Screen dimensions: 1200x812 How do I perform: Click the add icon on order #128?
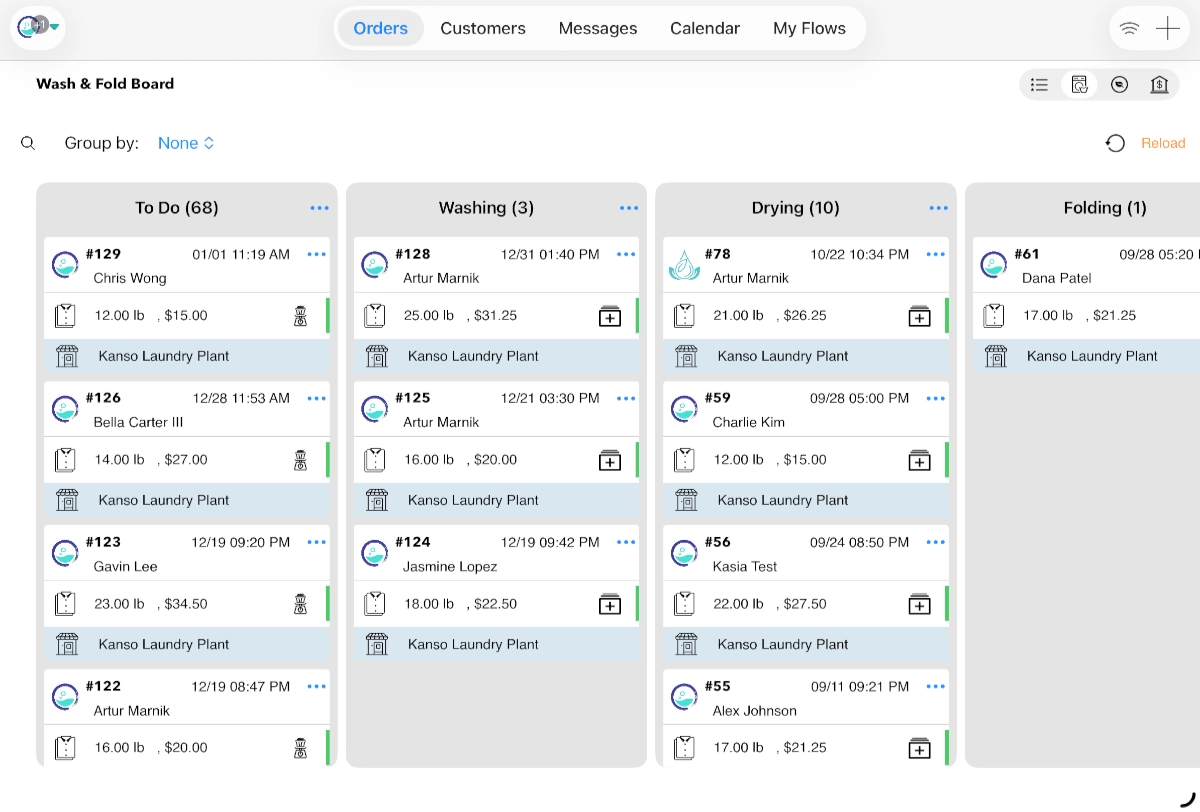tap(609, 315)
